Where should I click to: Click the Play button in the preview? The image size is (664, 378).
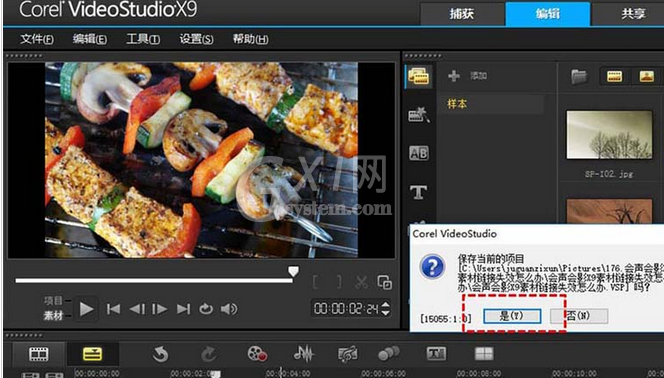click(86, 309)
